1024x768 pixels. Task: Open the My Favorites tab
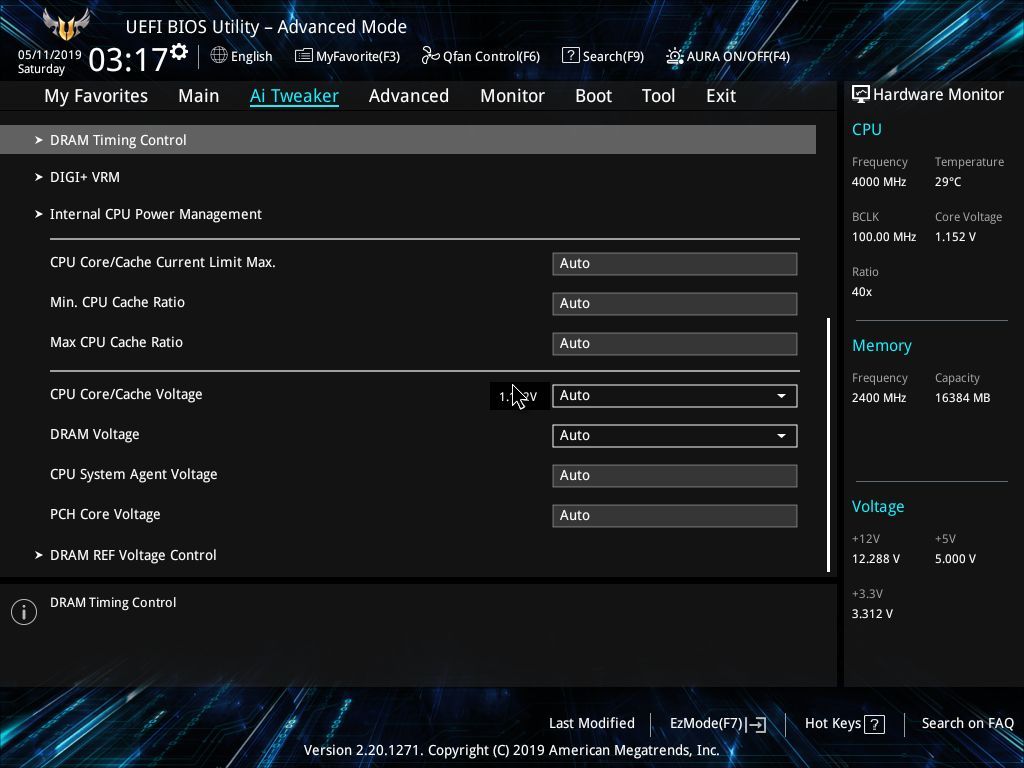[x=96, y=96]
